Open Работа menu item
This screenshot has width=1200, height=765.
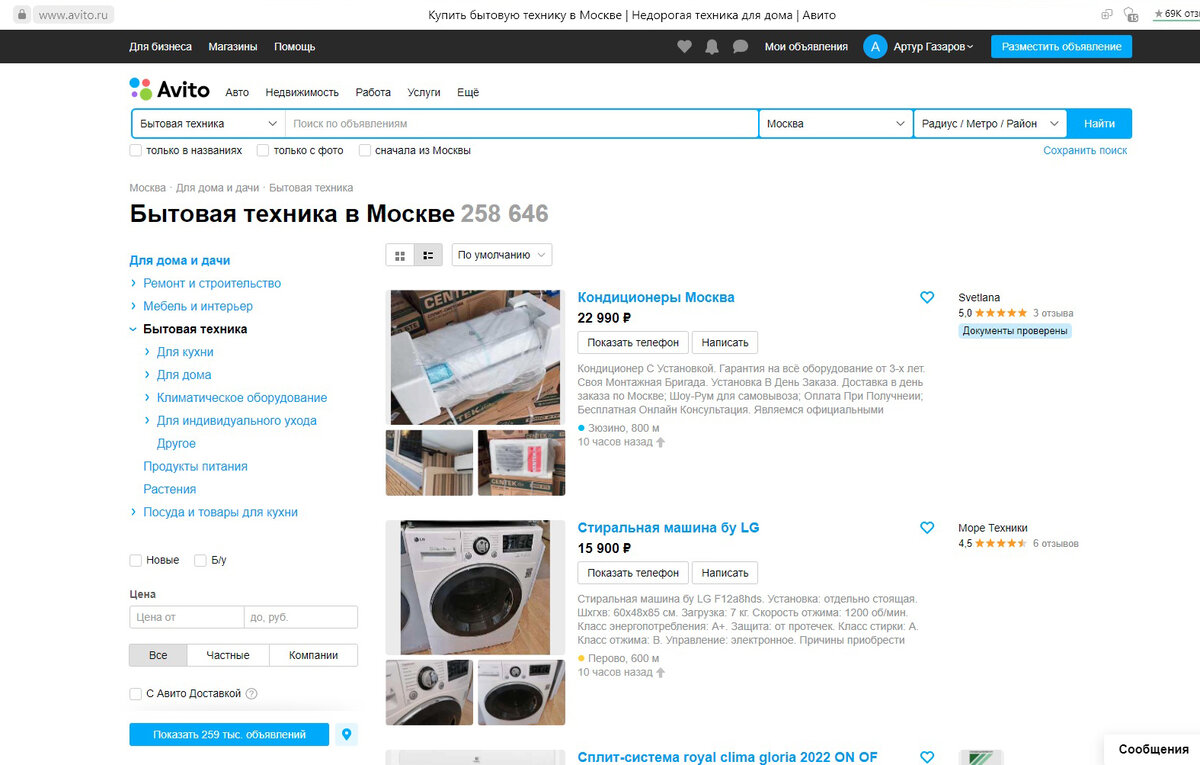373,92
